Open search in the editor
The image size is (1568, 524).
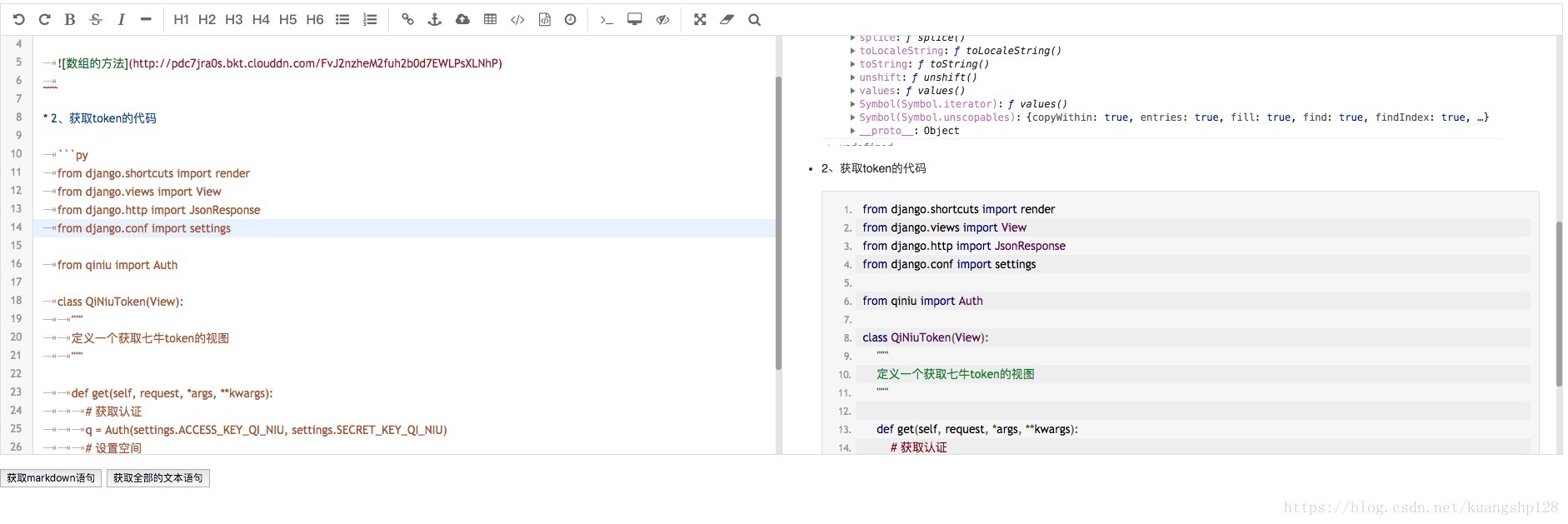pos(754,19)
